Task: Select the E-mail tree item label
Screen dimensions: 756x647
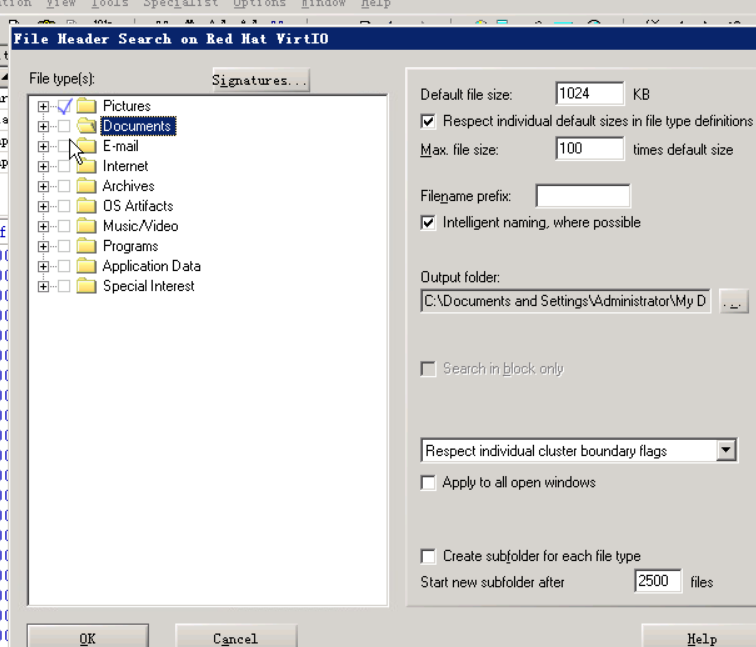Action: click(121, 146)
